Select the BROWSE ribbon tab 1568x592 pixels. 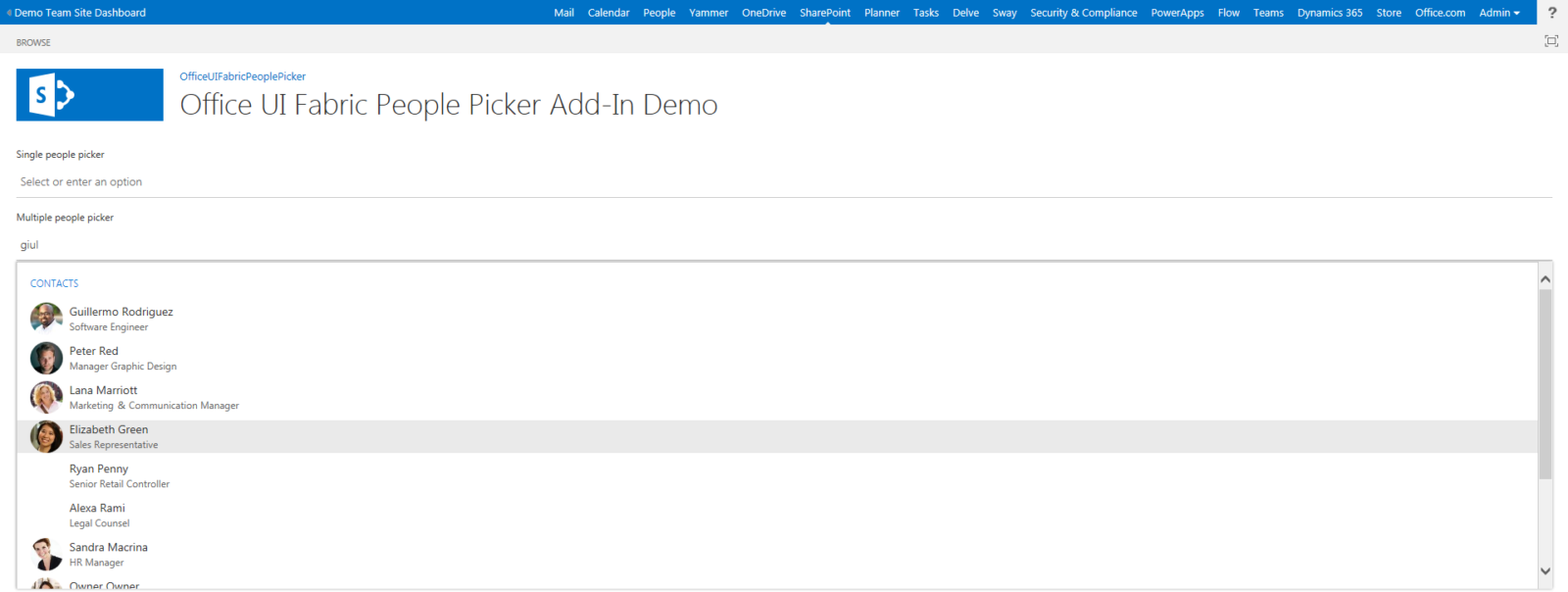click(x=33, y=42)
